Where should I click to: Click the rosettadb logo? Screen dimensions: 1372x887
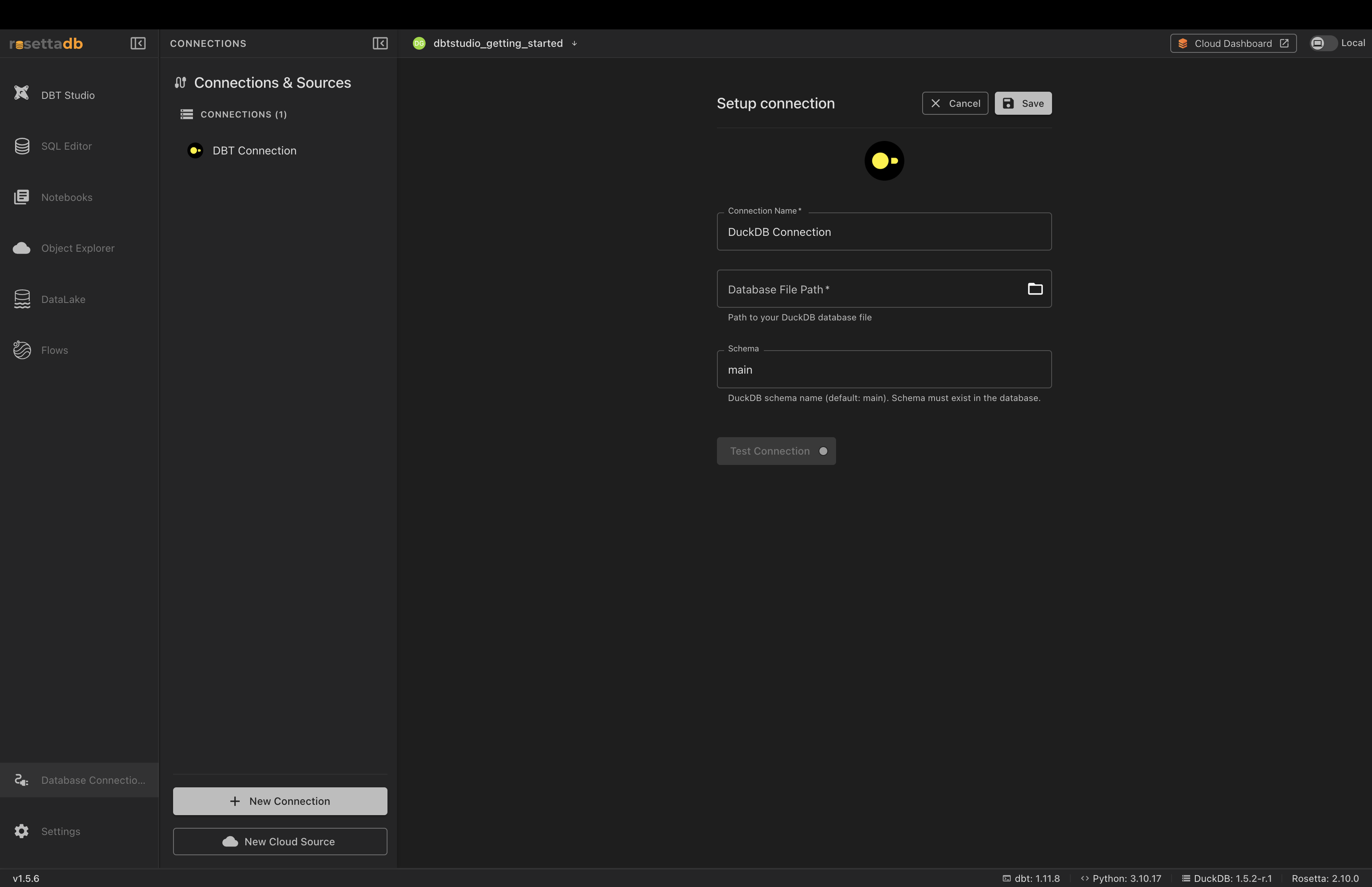click(46, 43)
